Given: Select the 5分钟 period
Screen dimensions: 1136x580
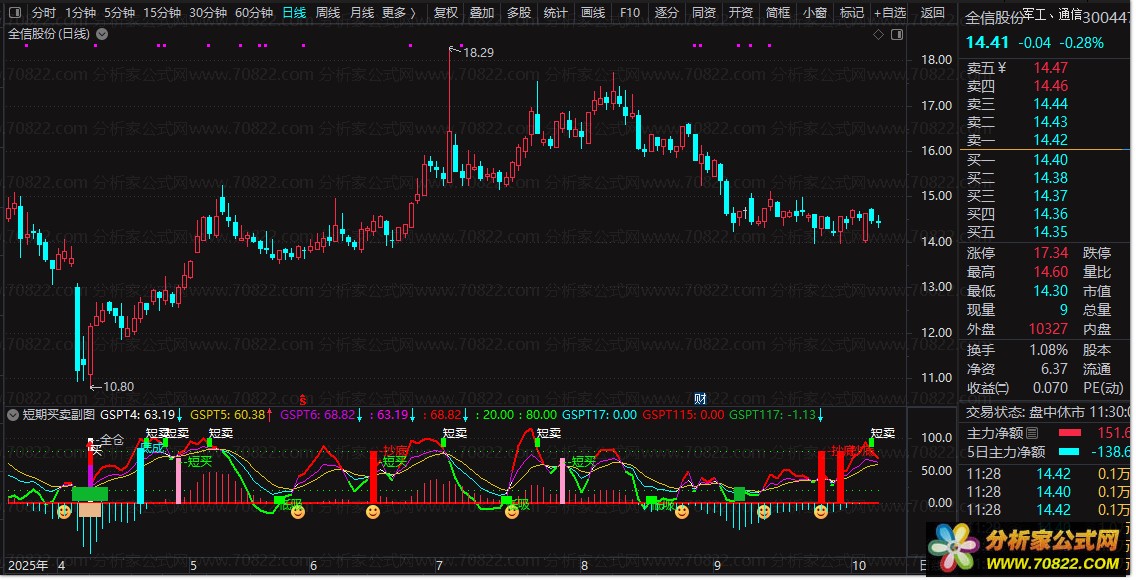Looking at the screenshot, I should tap(120, 12).
